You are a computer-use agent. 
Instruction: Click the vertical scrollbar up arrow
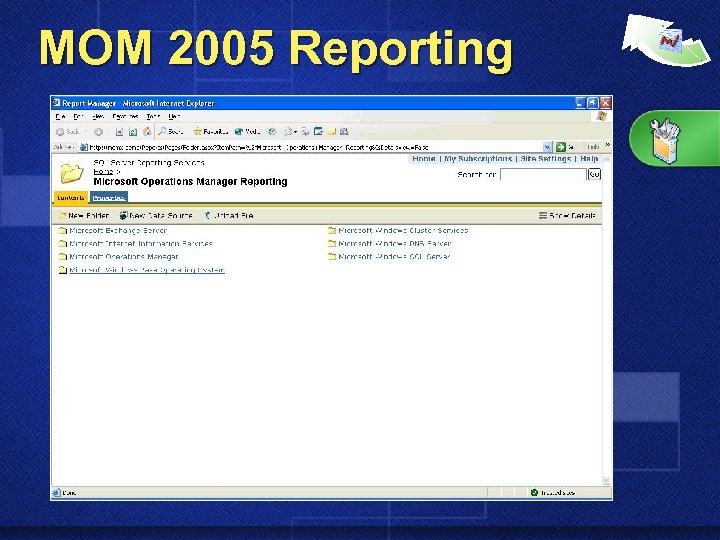point(607,159)
